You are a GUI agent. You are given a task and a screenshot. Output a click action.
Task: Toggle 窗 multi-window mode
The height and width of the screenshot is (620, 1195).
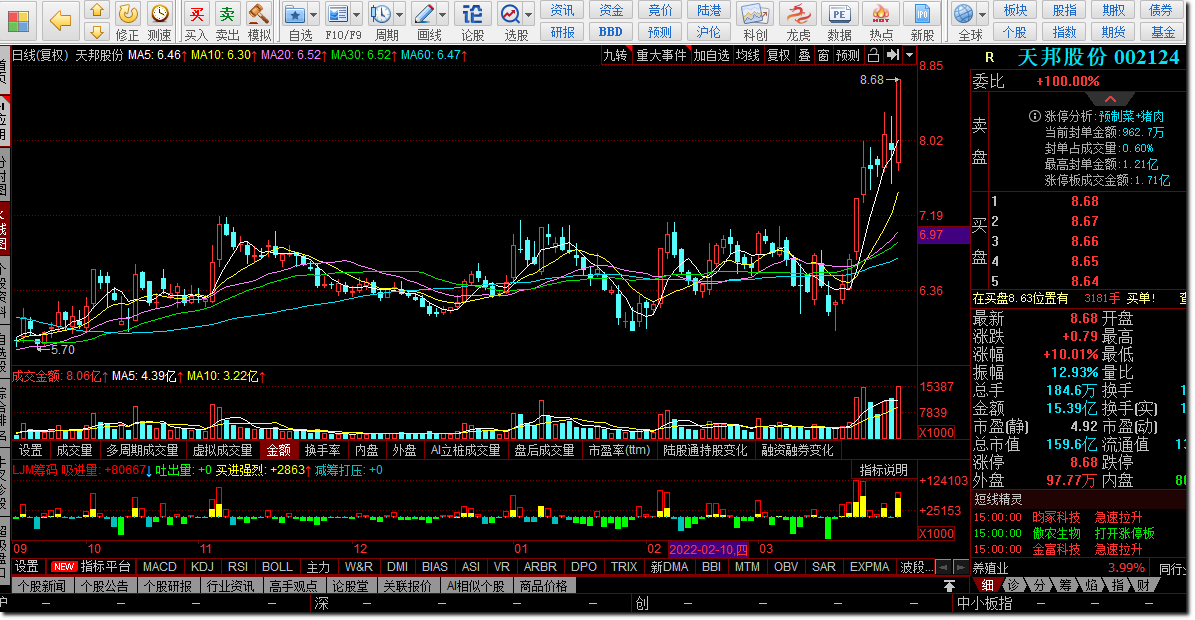point(823,55)
